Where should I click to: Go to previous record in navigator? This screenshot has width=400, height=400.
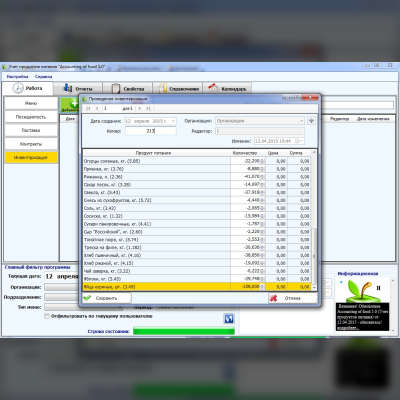(97, 108)
